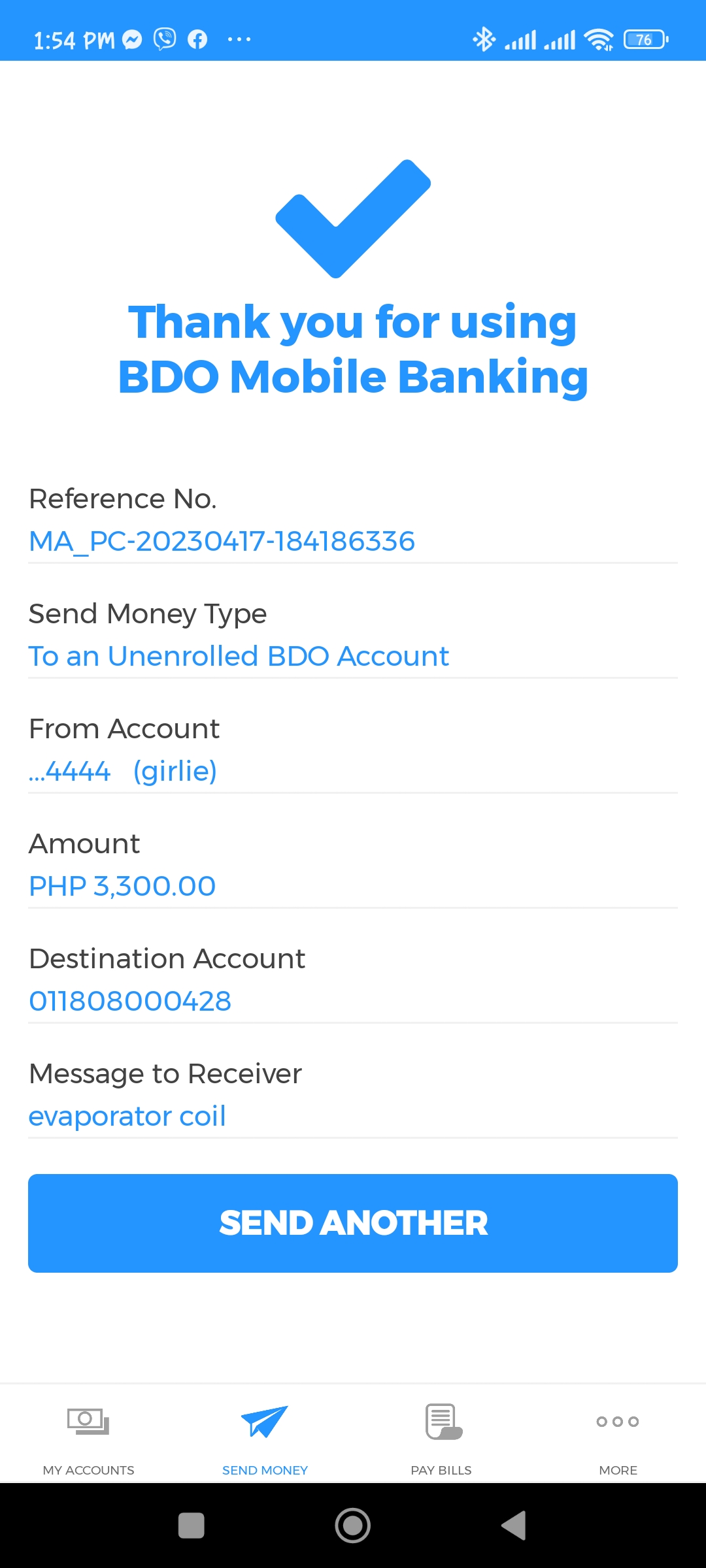Tap the Send Money paper plane icon

click(265, 1421)
